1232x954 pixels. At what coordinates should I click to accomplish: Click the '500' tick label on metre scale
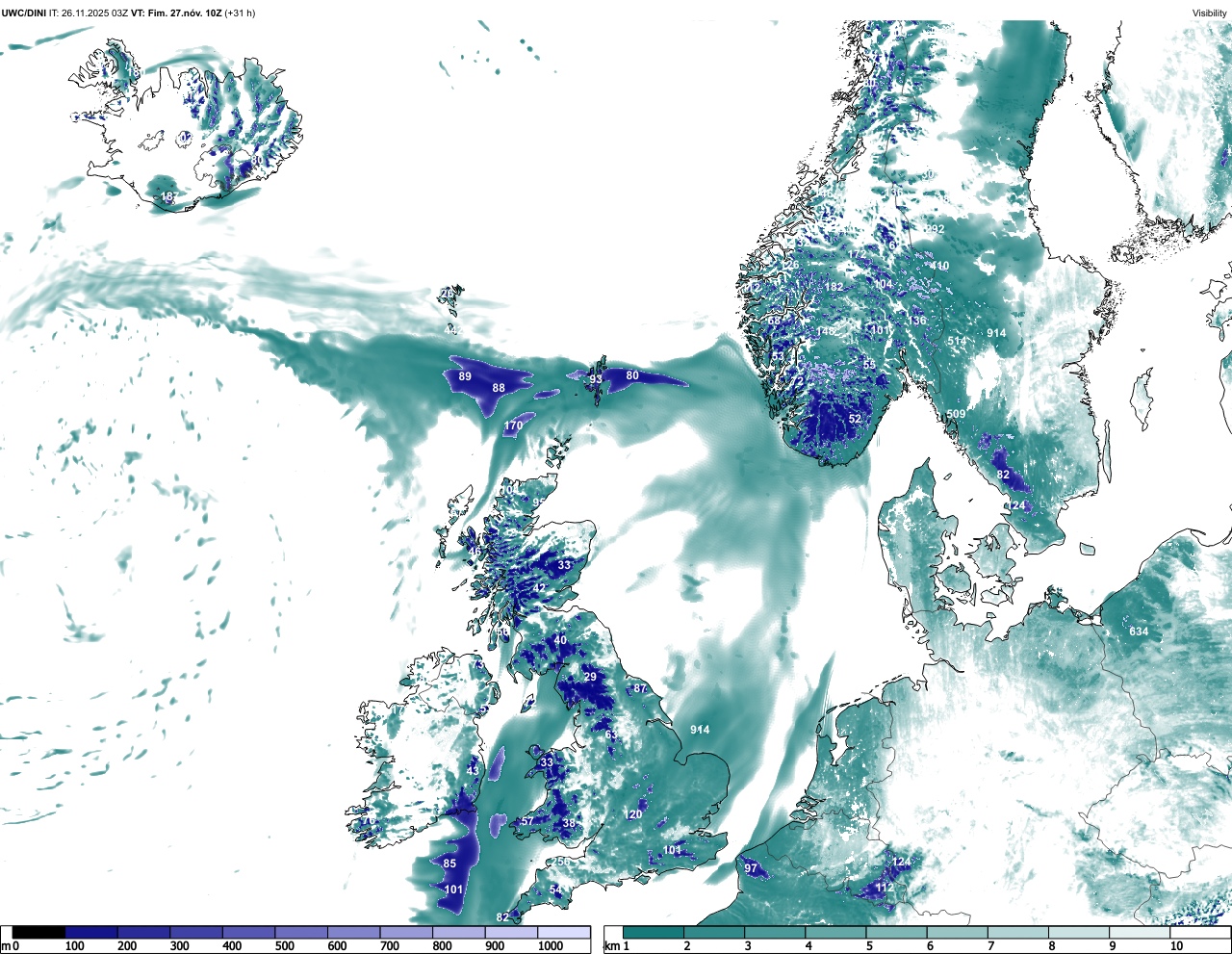(x=285, y=946)
